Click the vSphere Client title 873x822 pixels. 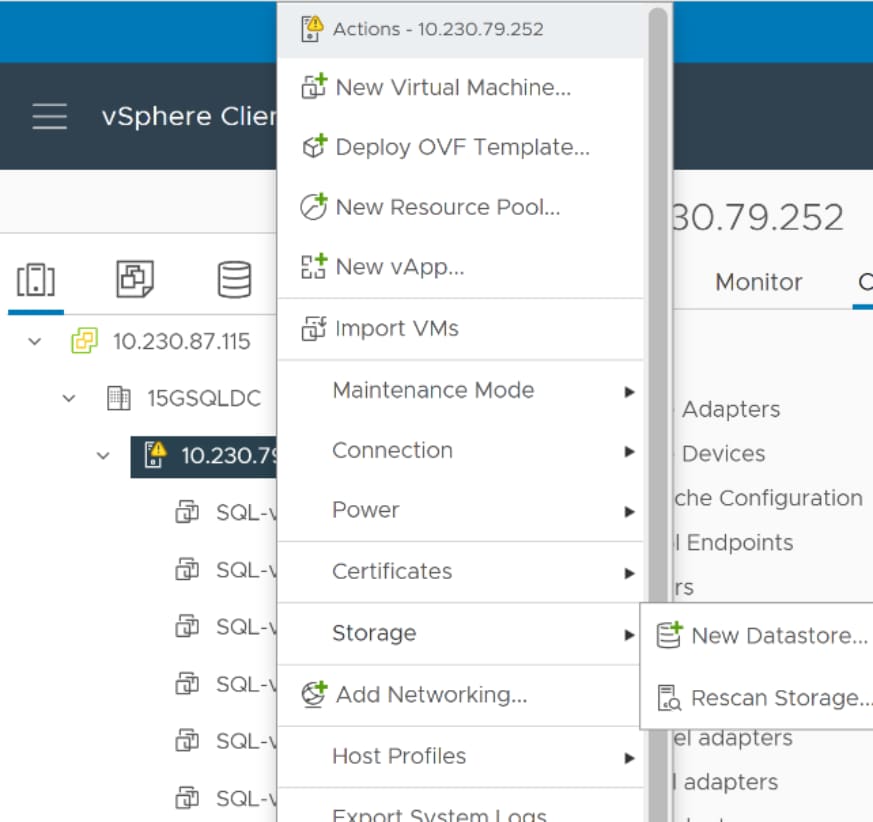click(x=189, y=116)
